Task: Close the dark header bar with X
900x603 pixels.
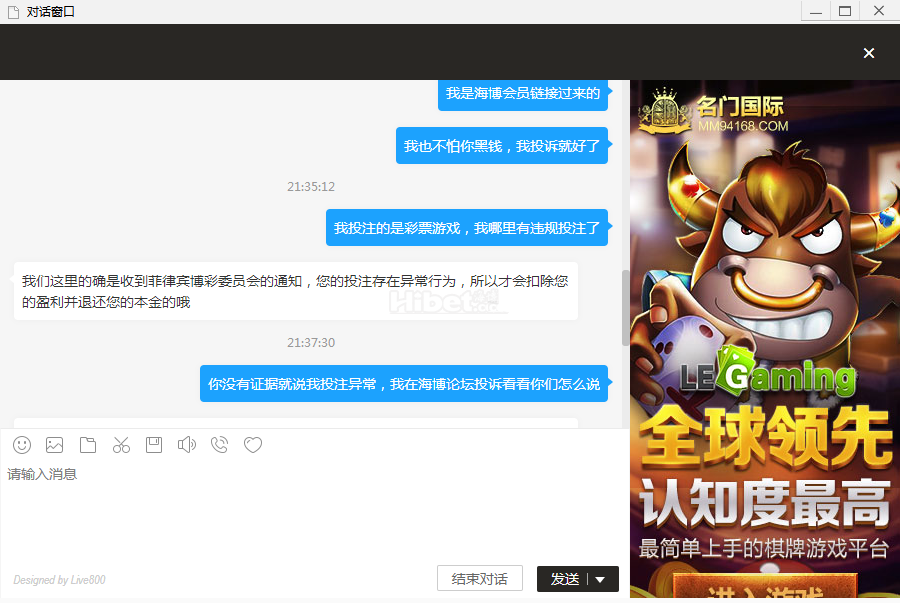Action: [x=869, y=53]
